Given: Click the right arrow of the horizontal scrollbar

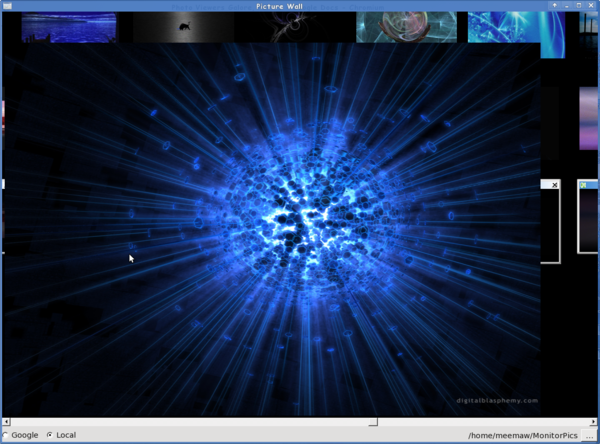Looking at the screenshot, I should 593,422.
